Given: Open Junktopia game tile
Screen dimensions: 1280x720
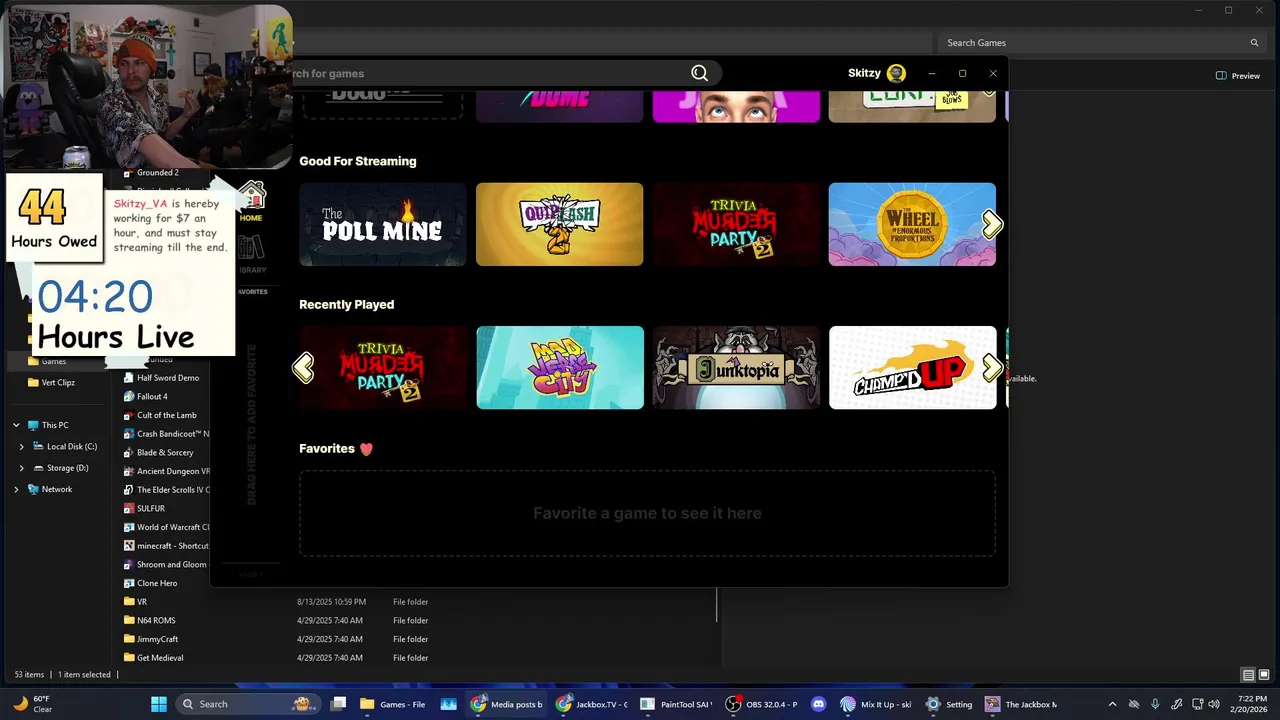Looking at the screenshot, I should (736, 368).
